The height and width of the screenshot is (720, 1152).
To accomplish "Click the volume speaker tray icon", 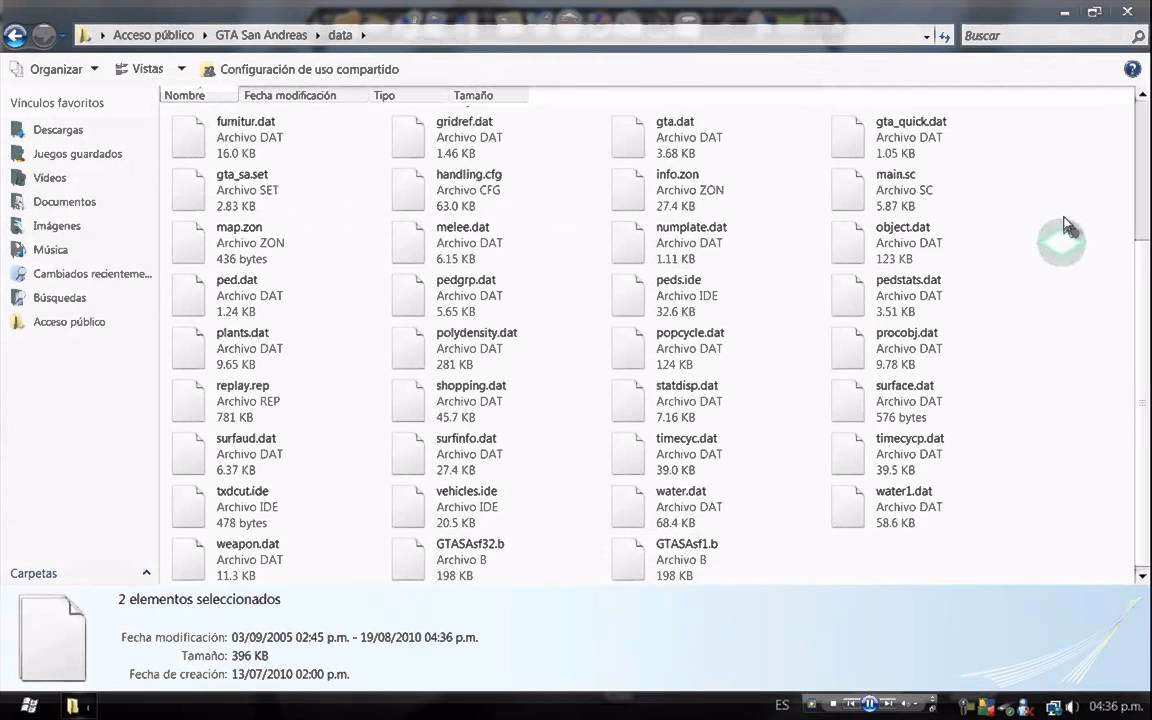I will (x=1072, y=707).
